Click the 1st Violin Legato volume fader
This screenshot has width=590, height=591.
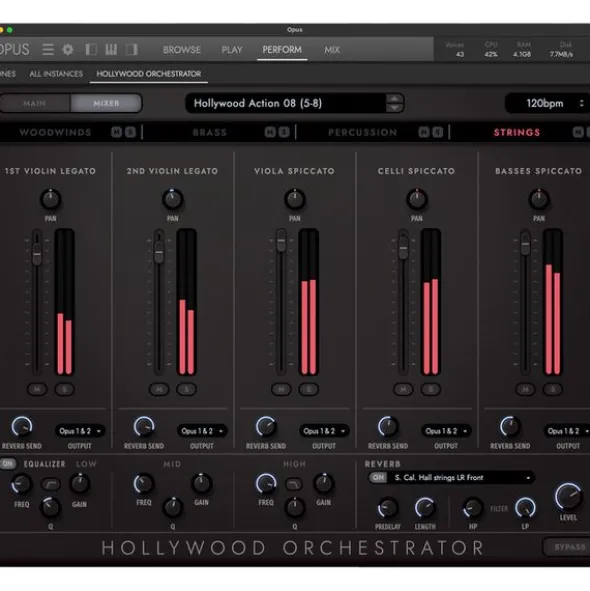point(37,254)
